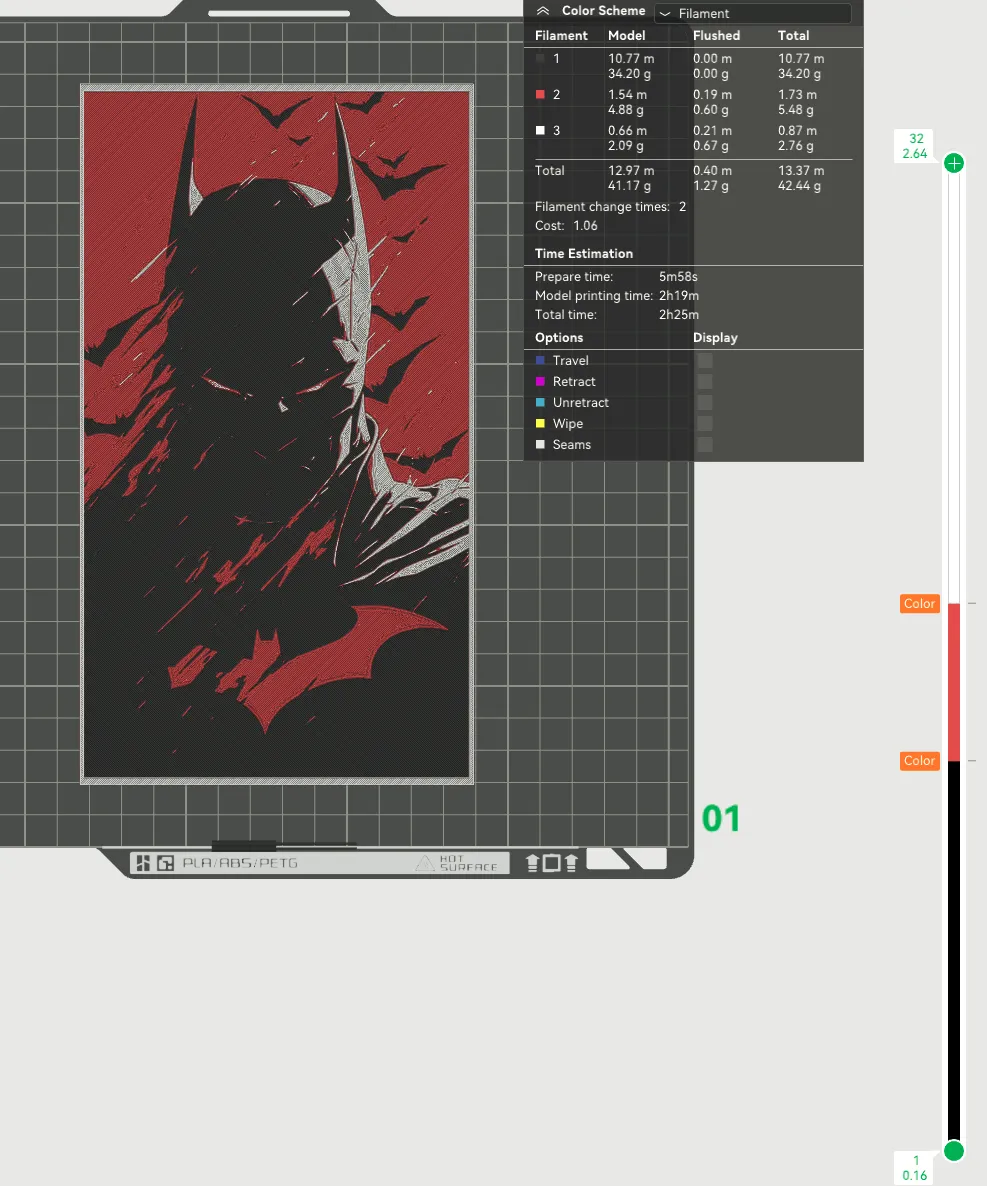Click the Options heading
This screenshot has height=1186, width=987.
(x=559, y=337)
